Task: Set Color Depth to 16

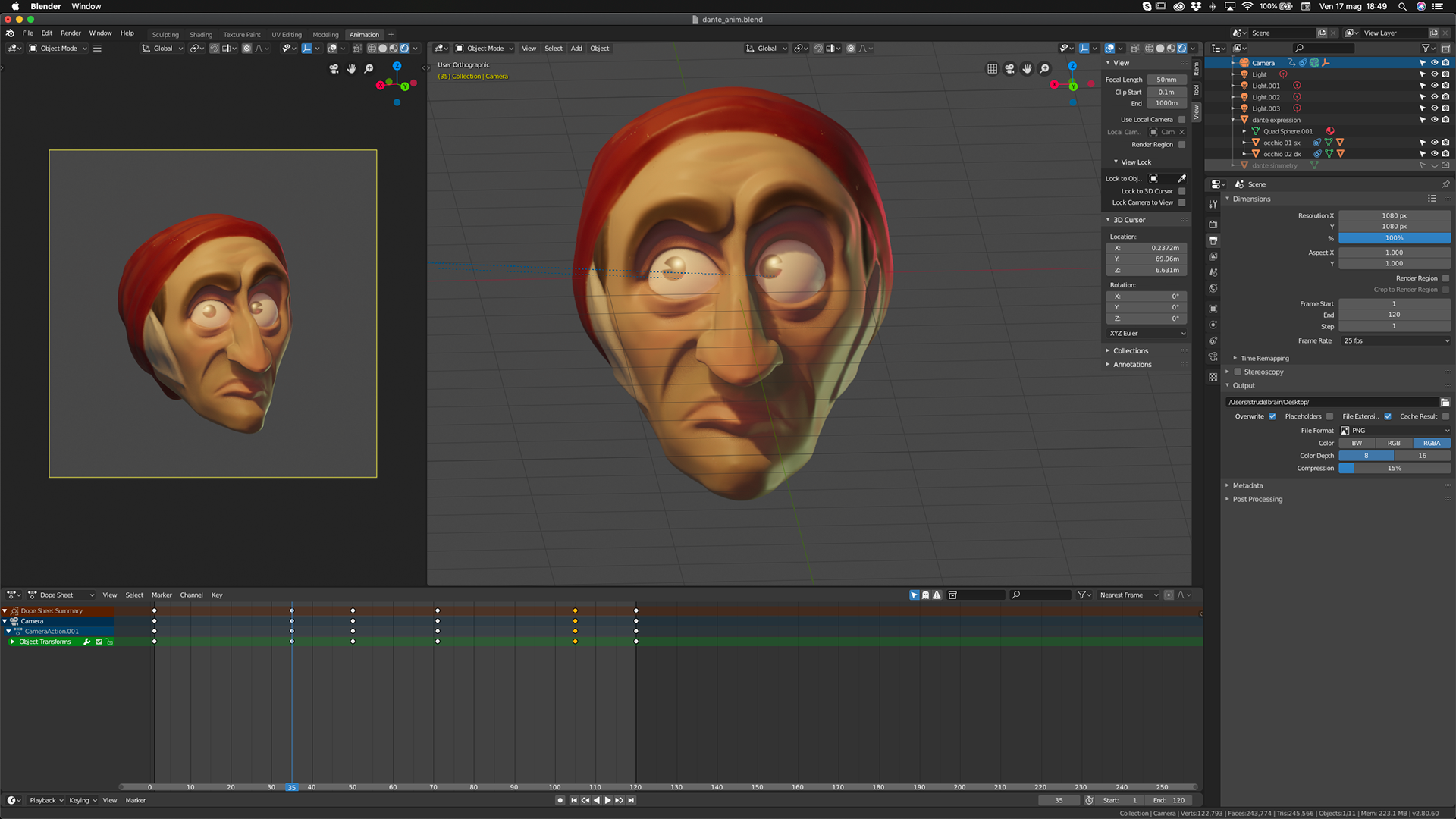Action: (x=1423, y=456)
